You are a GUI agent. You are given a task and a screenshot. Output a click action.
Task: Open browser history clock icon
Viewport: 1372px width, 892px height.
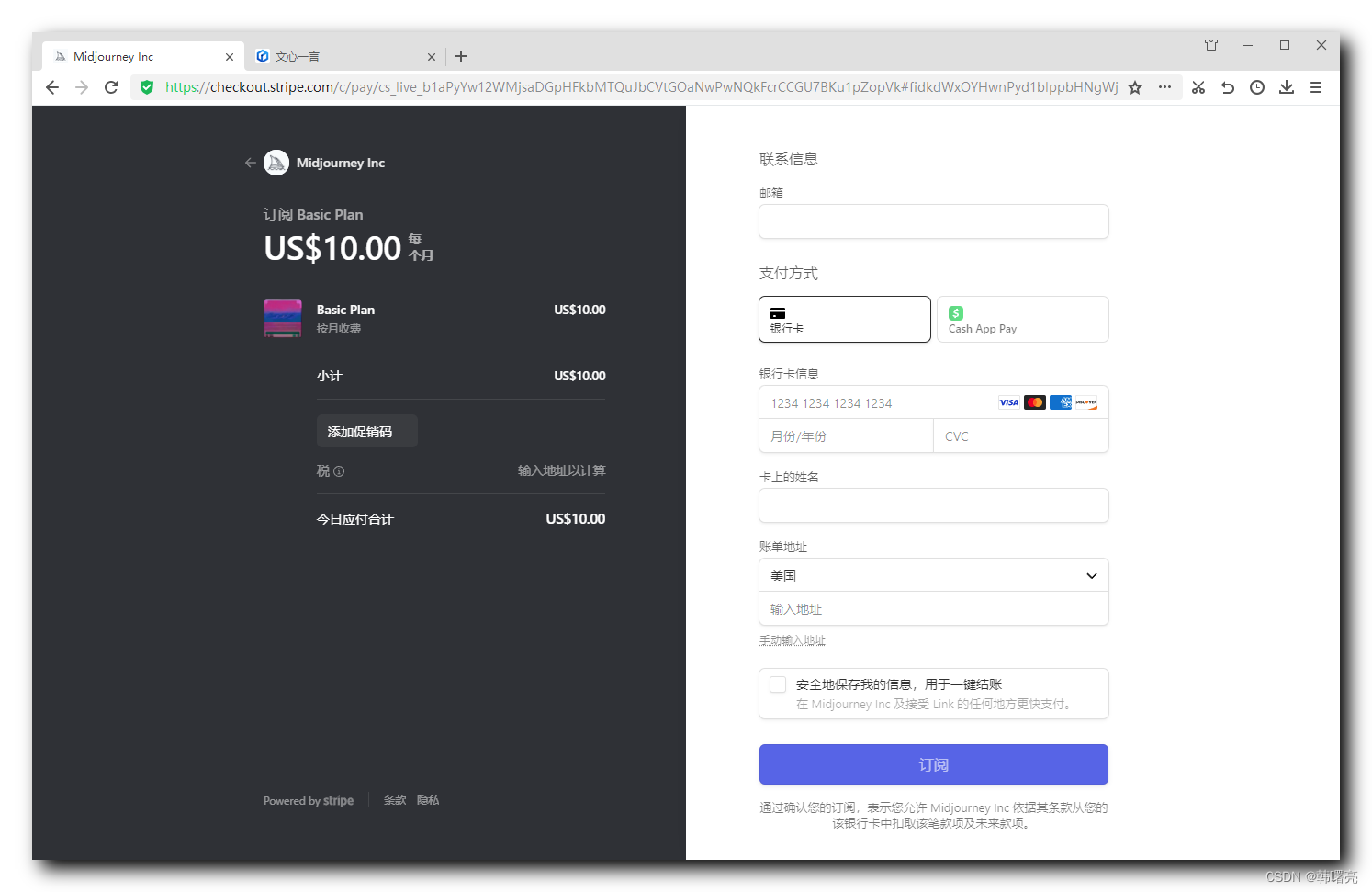pos(1257,87)
